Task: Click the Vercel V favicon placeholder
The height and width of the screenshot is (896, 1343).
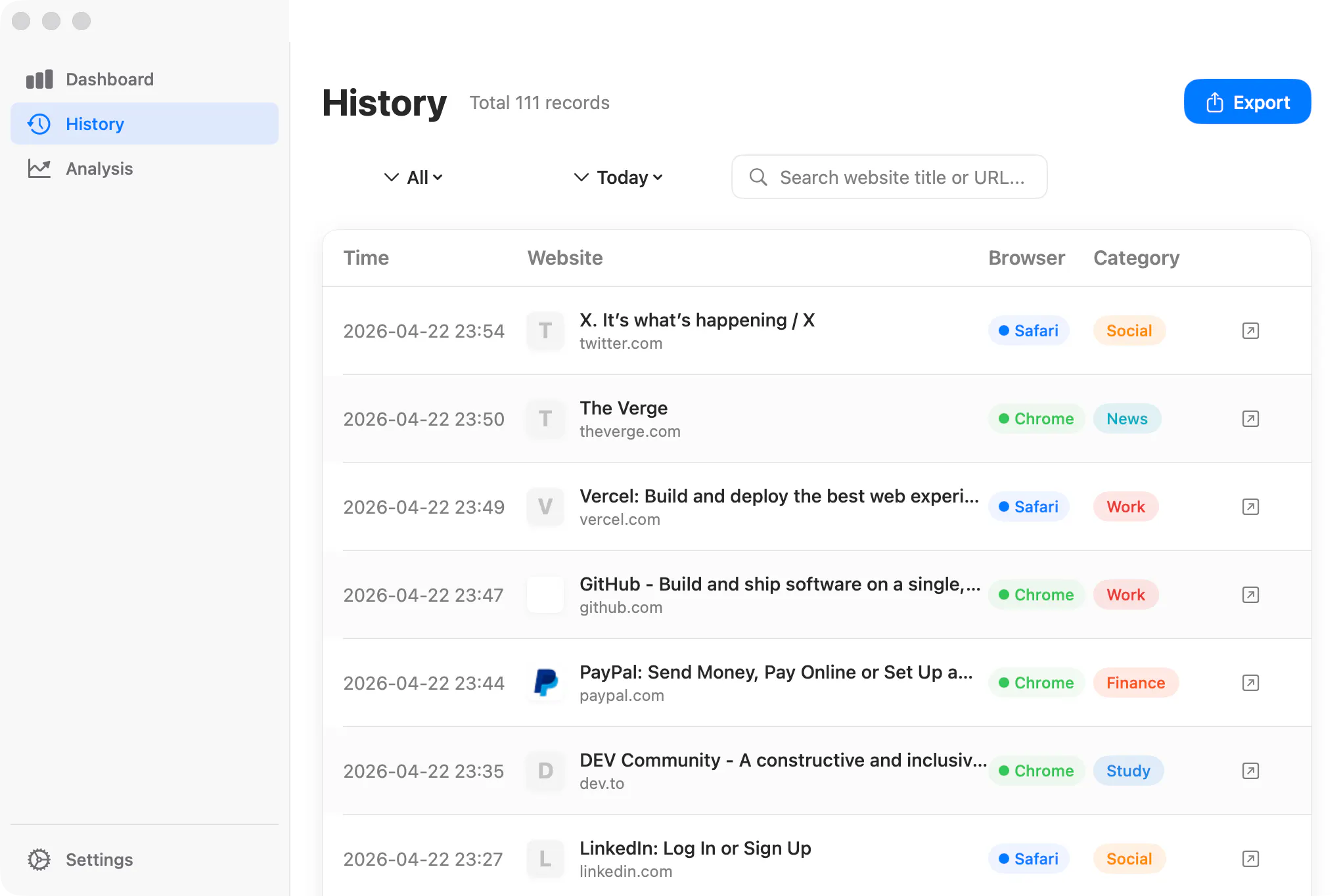Action: click(545, 507)
